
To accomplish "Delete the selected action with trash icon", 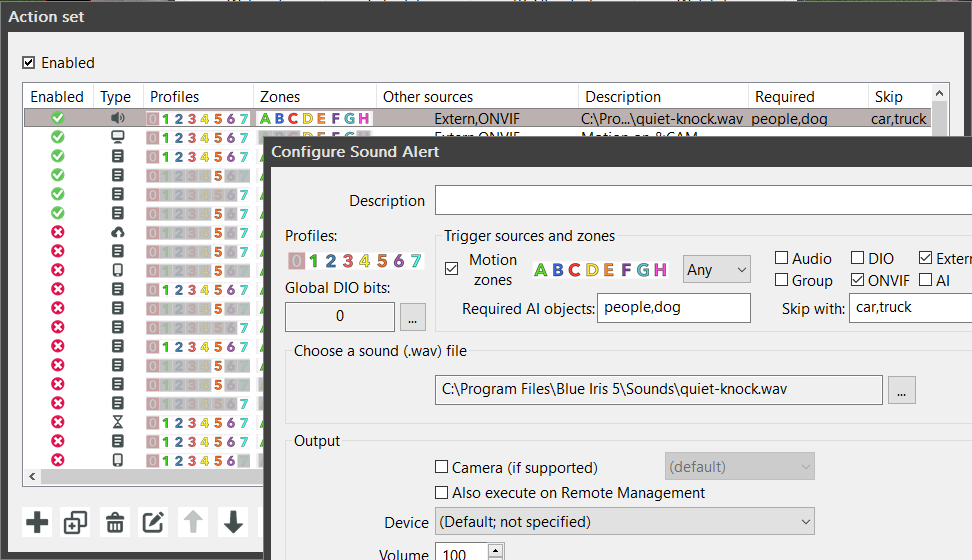I will 115,521.
